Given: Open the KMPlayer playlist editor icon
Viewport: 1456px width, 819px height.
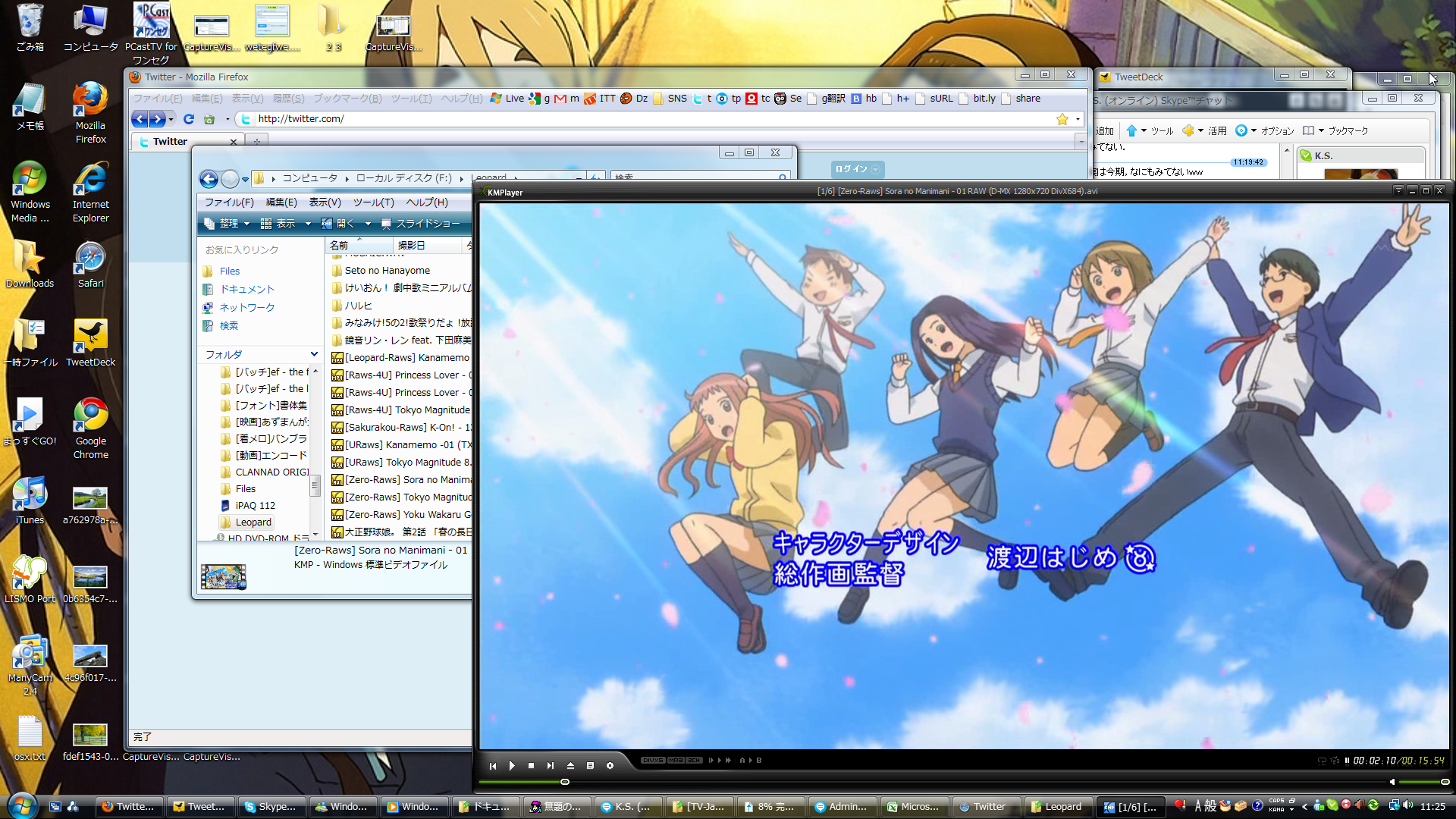Looking at the screenshot, I should point(590,765).
